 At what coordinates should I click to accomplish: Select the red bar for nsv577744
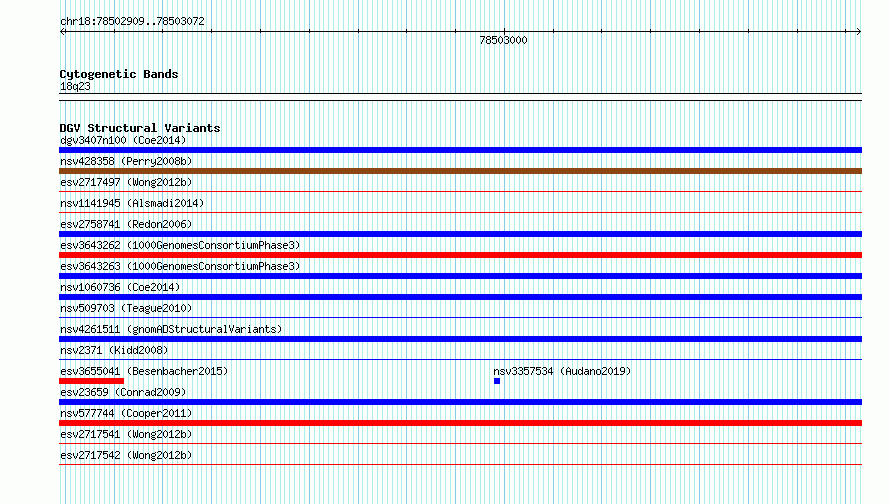(x=460, y=423)
